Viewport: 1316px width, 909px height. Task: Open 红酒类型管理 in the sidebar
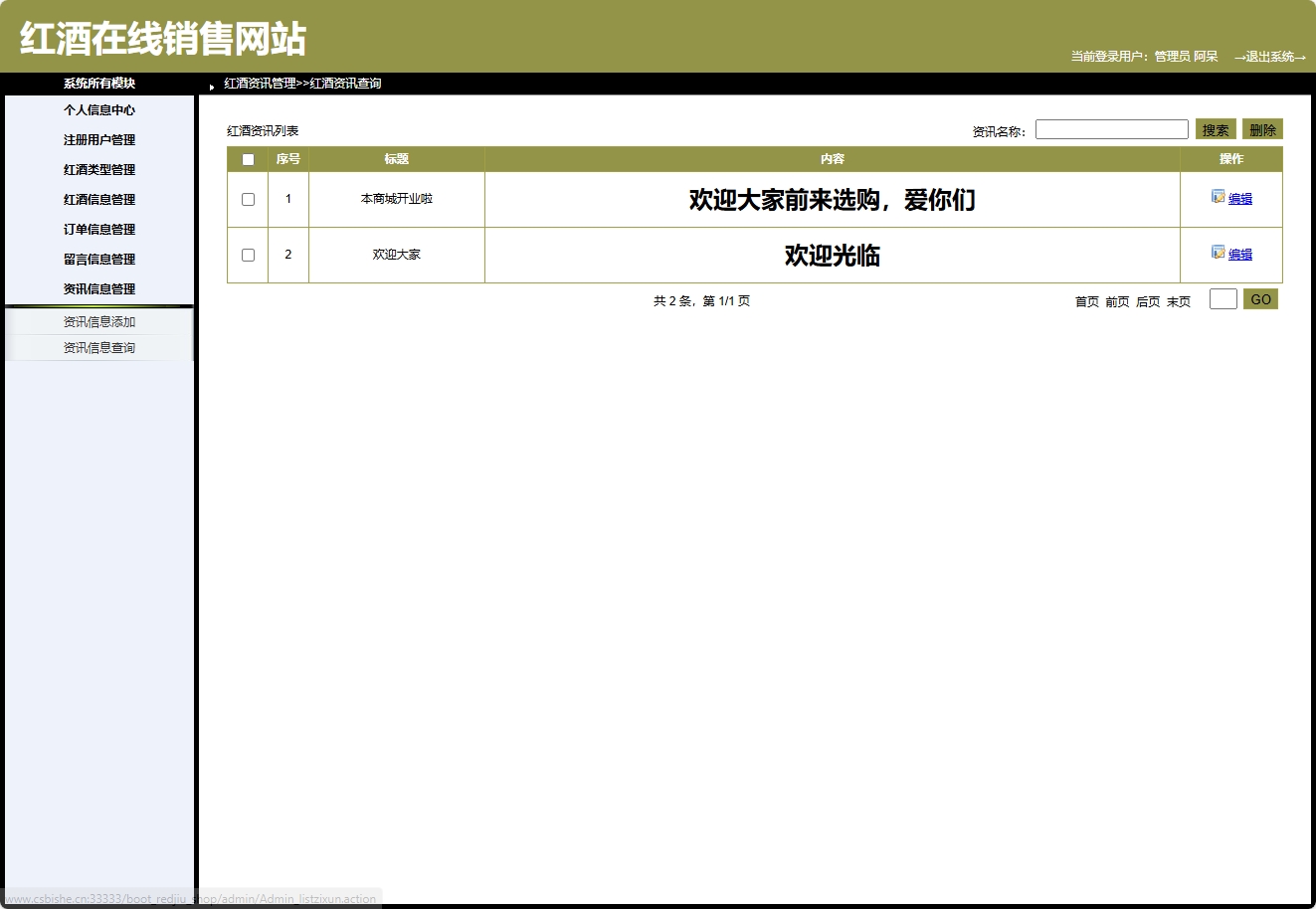click(99, 169)
